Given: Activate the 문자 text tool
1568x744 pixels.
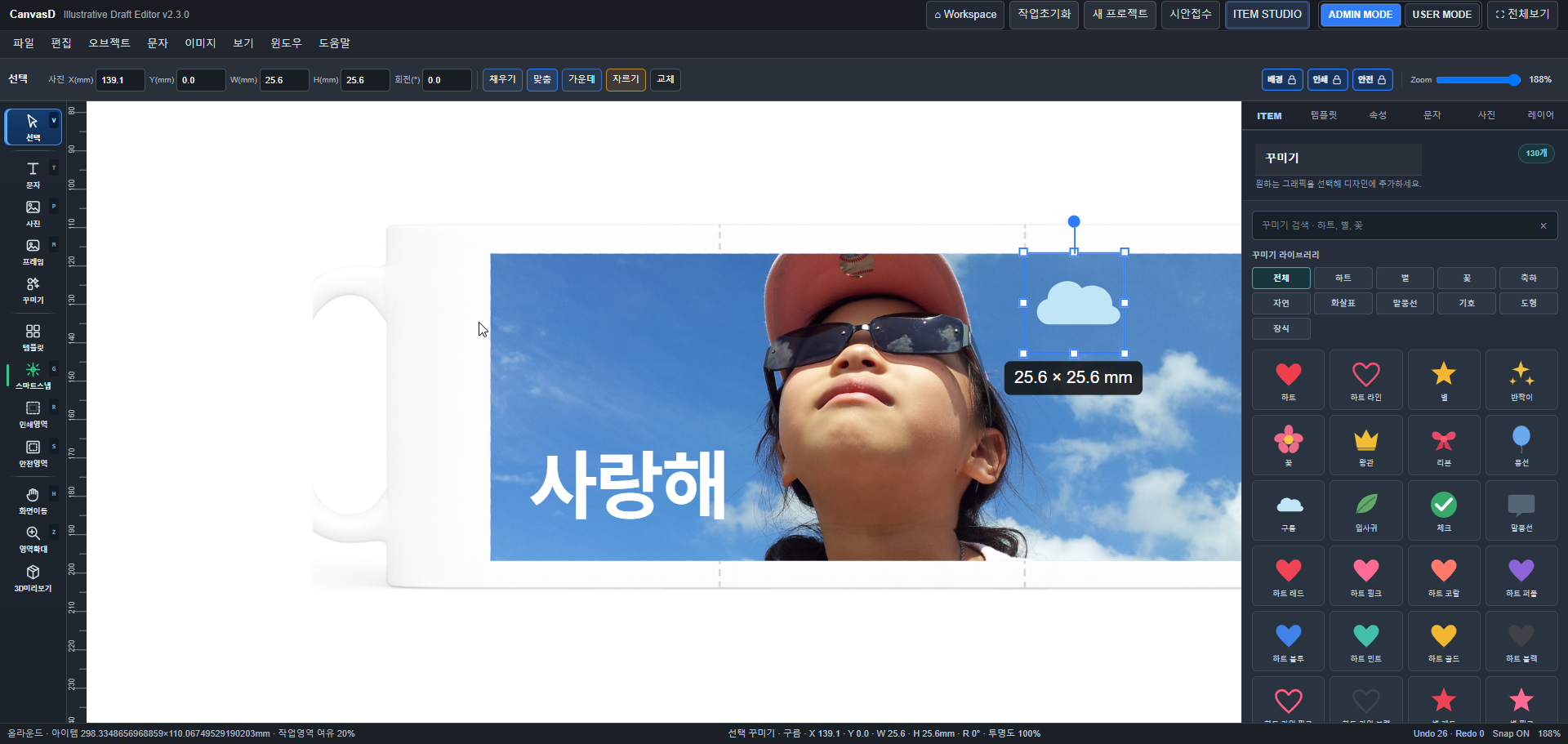Looking at the screenshot, I should tap(33, 174).
